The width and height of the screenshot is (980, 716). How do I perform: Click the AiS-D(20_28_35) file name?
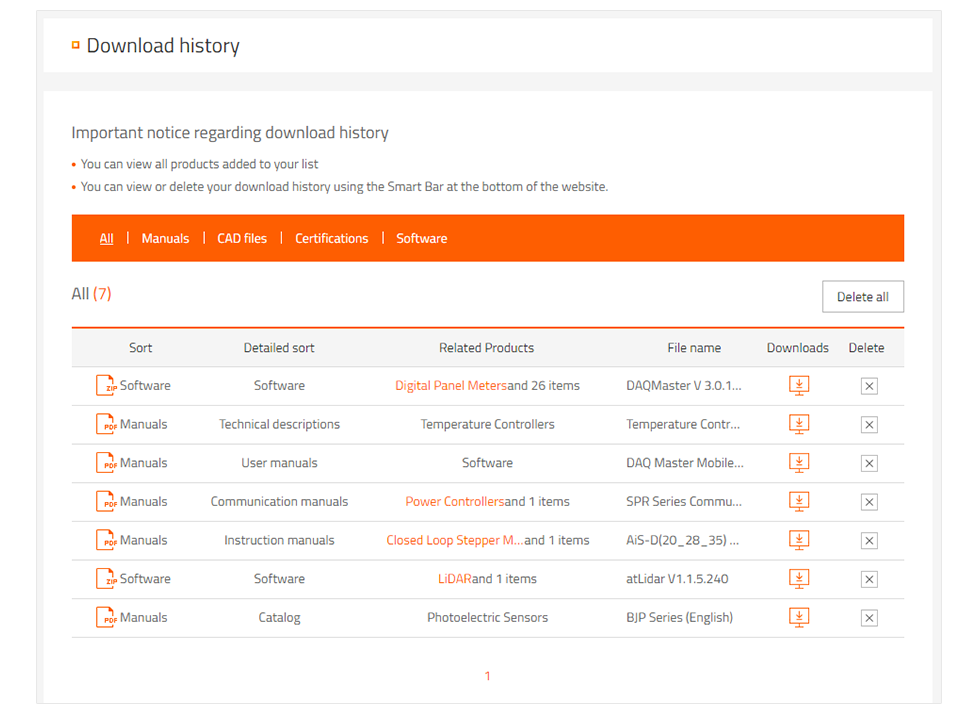[x=682, y=540]
